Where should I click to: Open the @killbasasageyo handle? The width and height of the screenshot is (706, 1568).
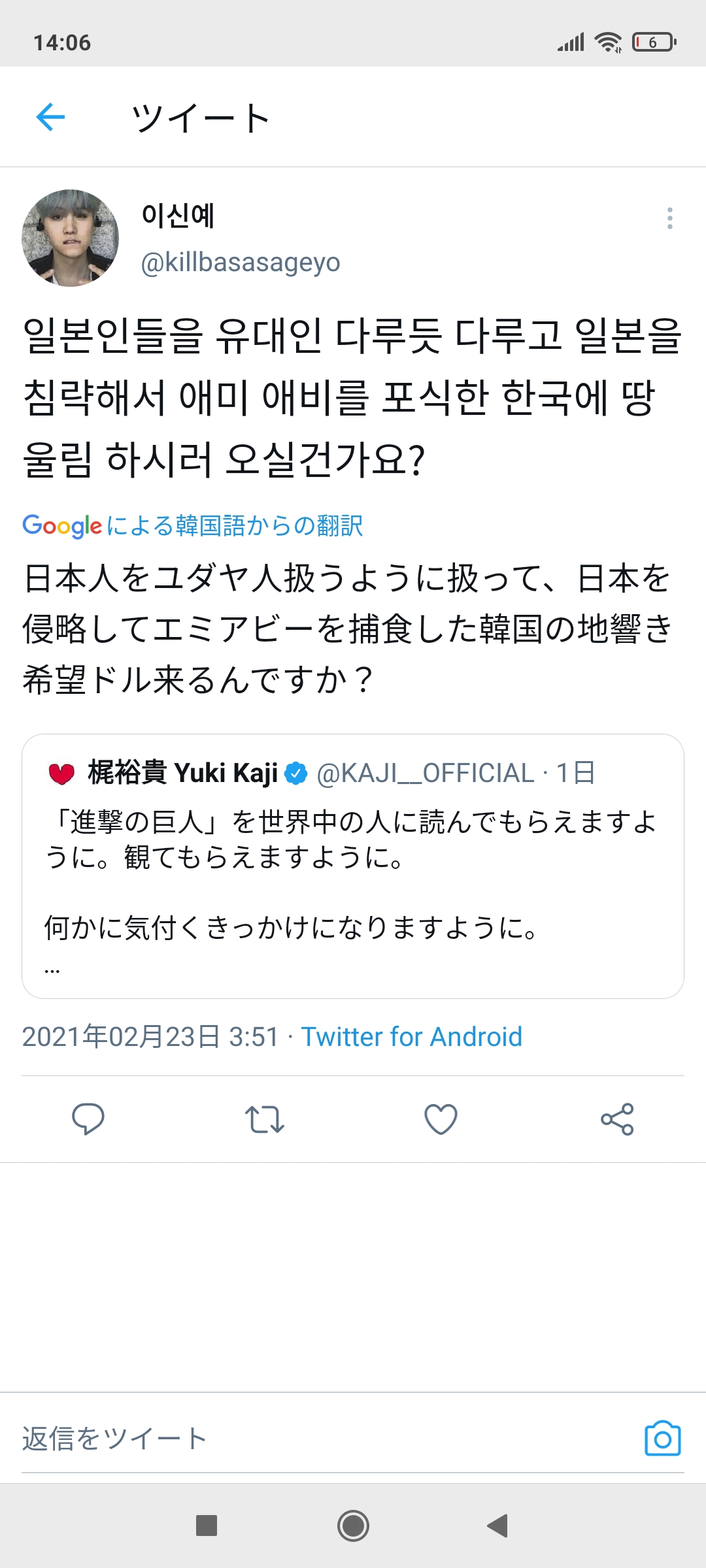click(x=241, y=262)
